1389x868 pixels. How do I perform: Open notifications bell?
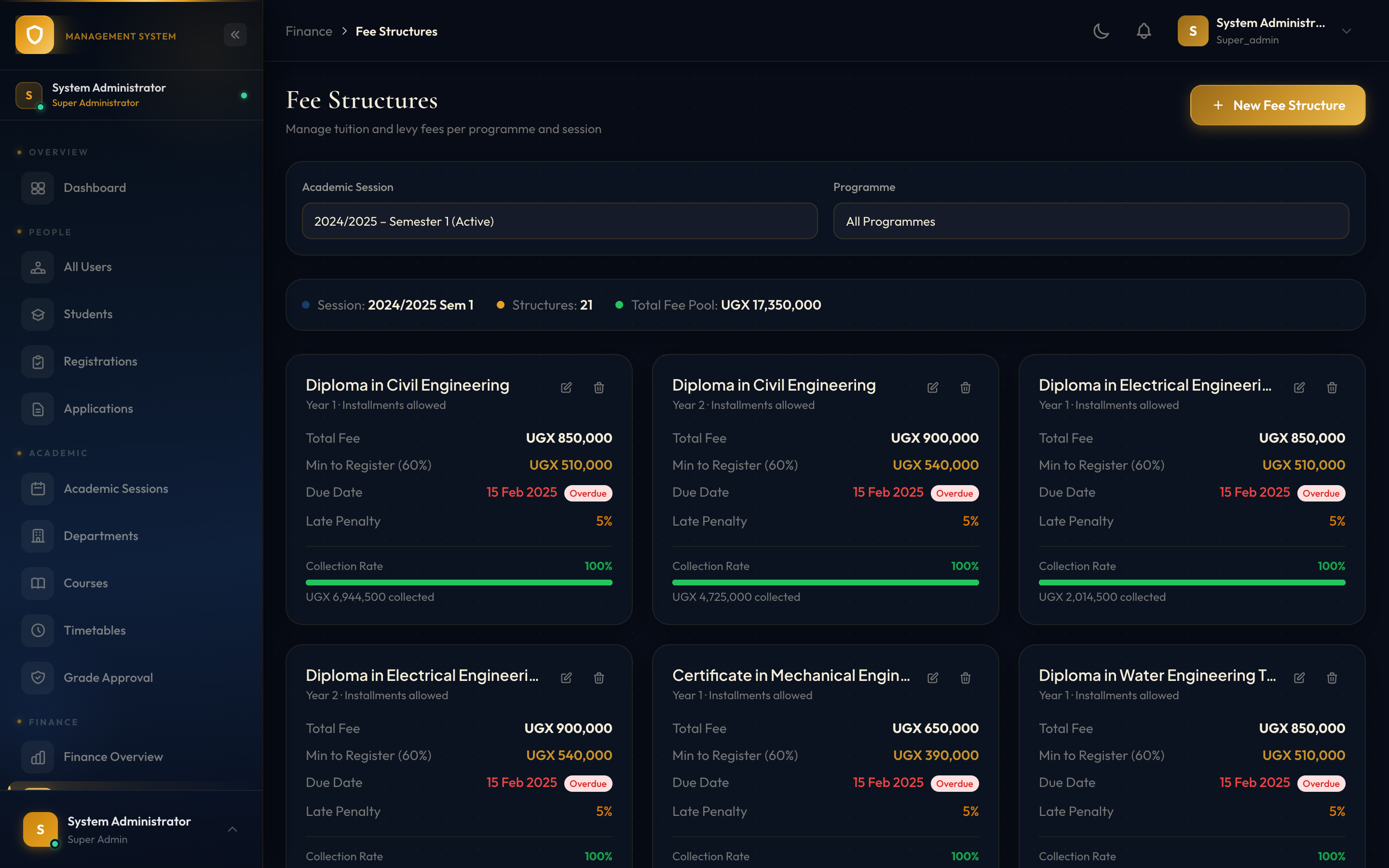(1144, 31)
